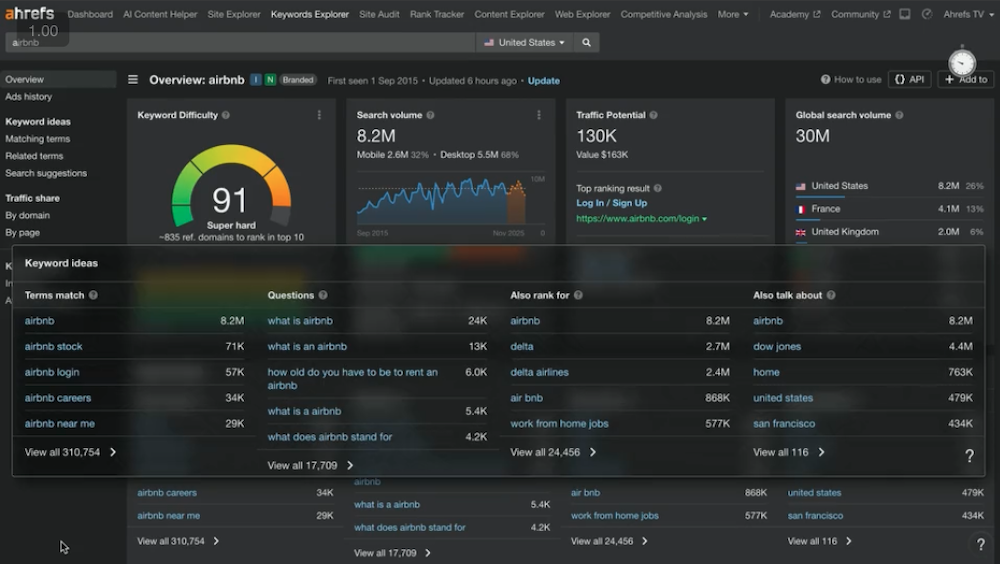
Task: Open the hamburger menu beside Overview title
Action: pos(133,80)
